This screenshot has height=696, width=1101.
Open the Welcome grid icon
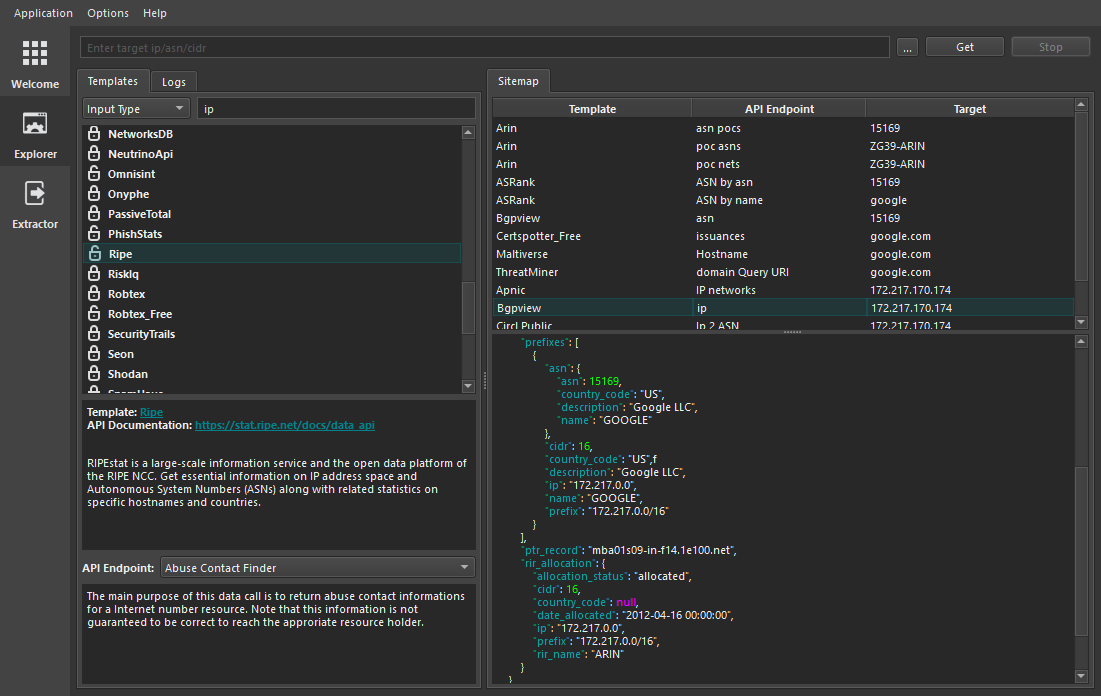coord(34,53)
